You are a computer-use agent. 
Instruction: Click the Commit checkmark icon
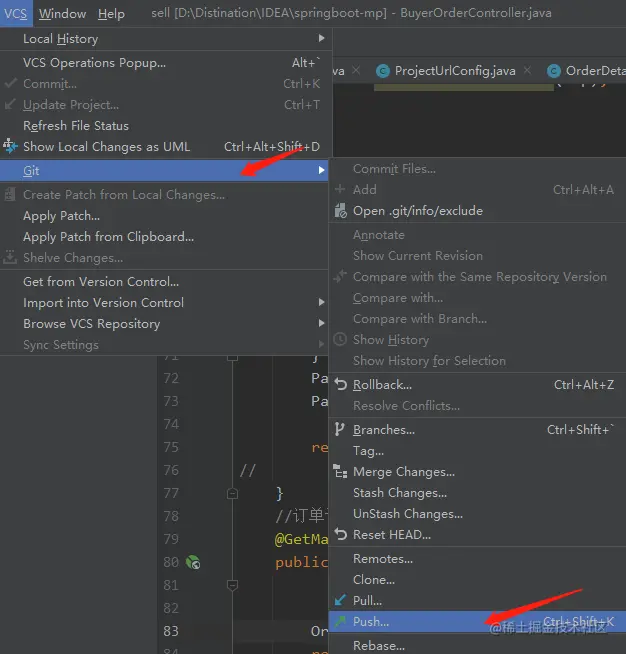click(10, 83)
